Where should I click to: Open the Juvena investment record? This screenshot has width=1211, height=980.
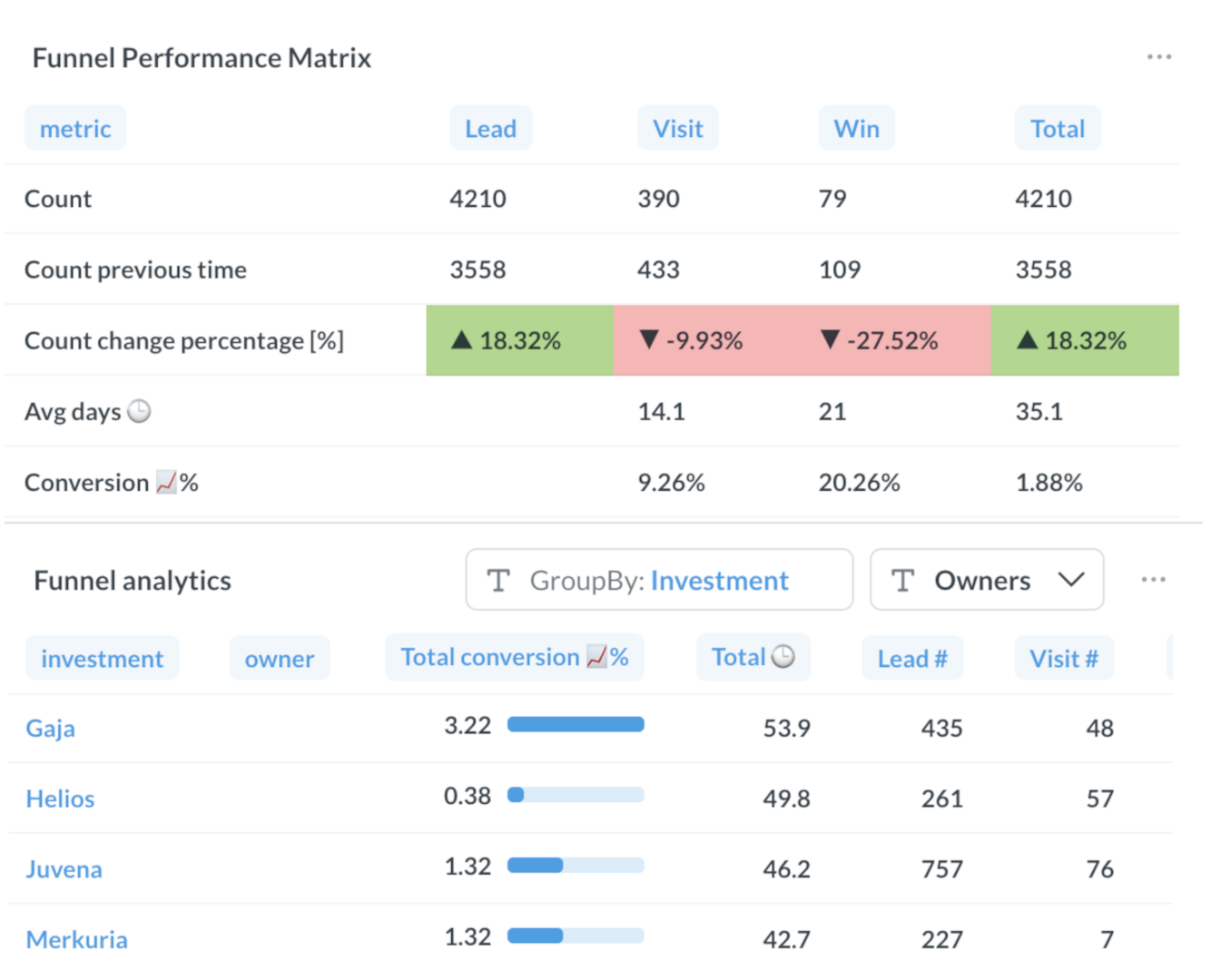(x=64, y=868)
